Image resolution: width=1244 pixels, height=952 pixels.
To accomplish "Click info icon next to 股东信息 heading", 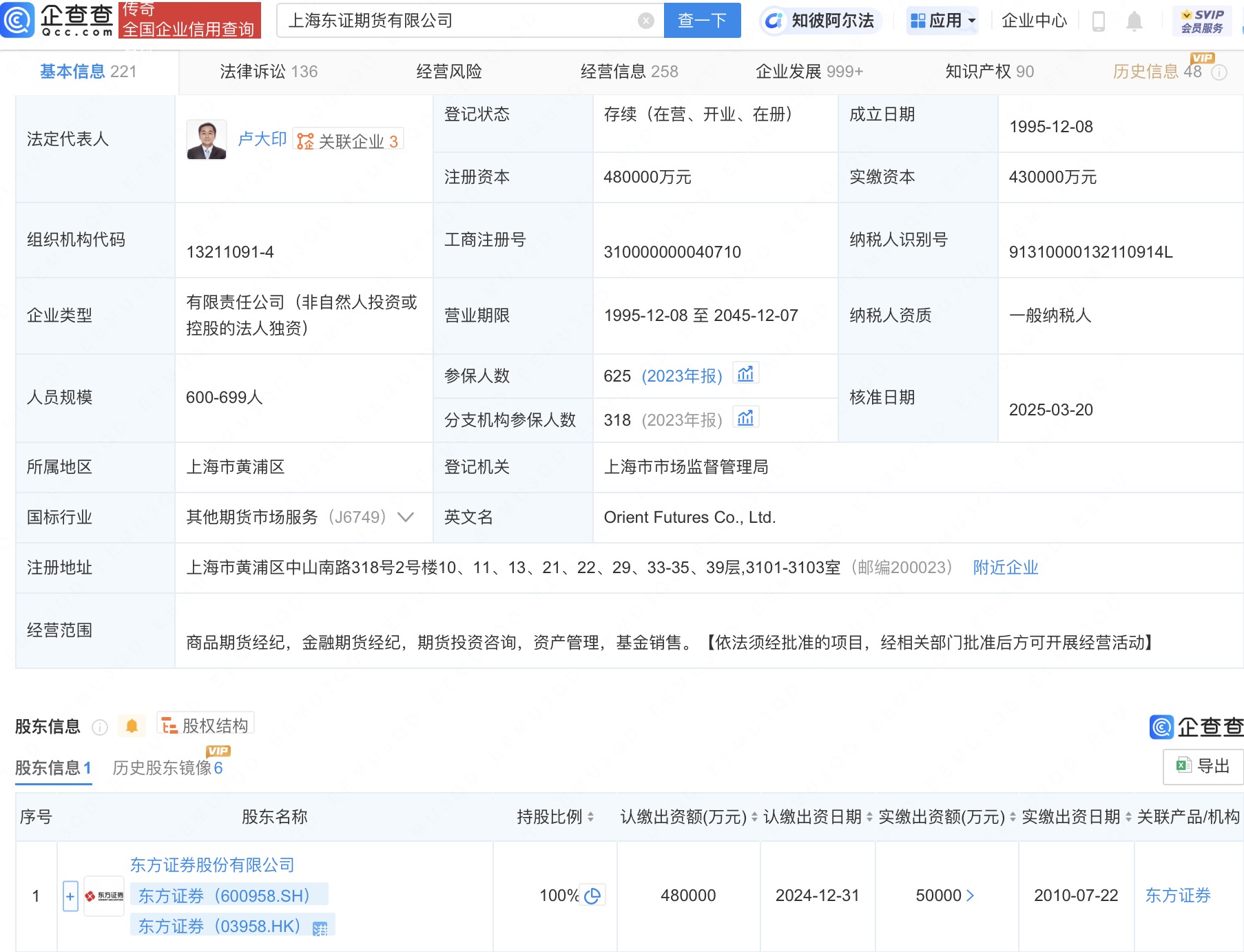I will 100,727.
